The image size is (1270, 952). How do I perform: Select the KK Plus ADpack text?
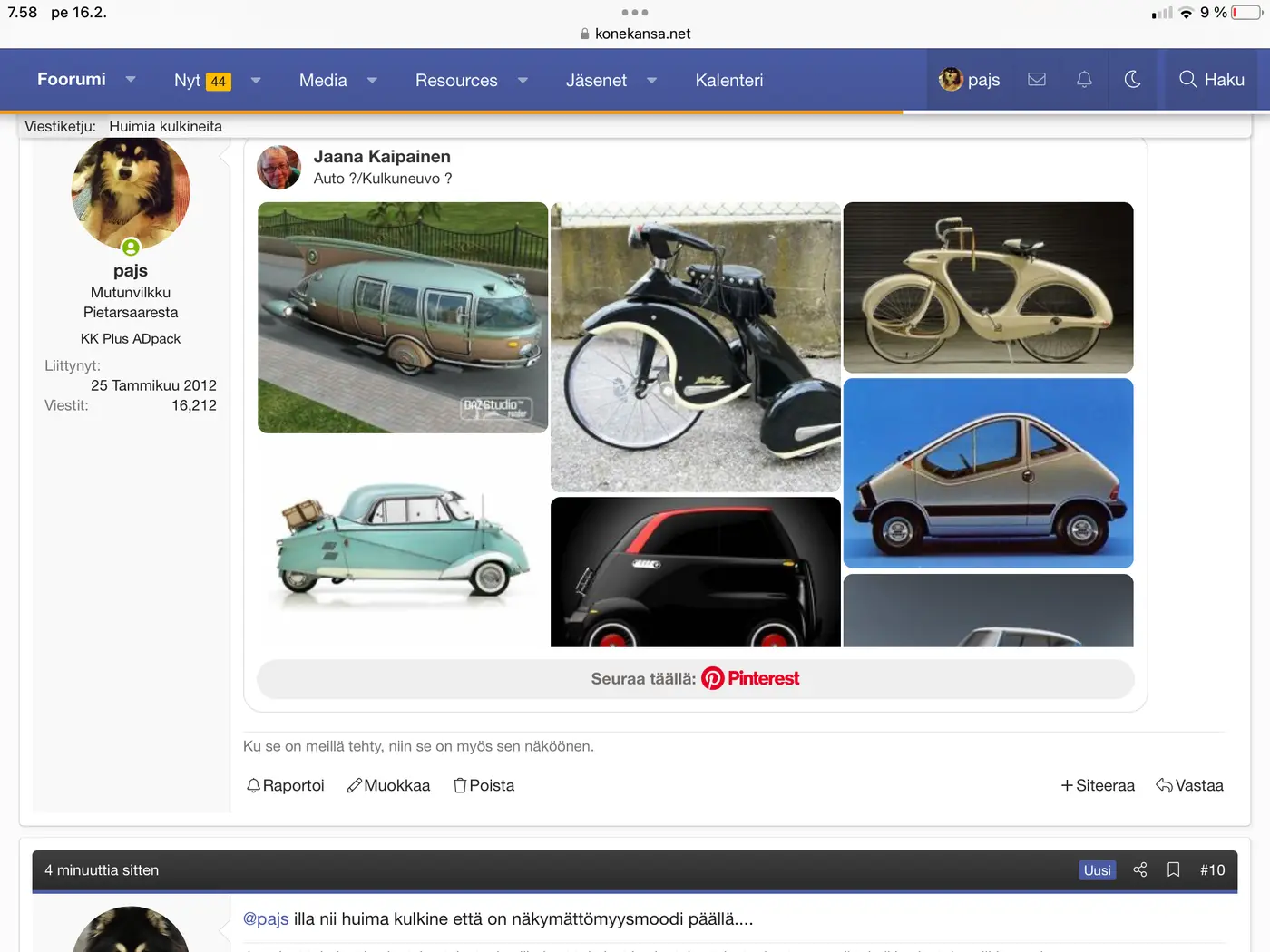[x=131, y=339]
